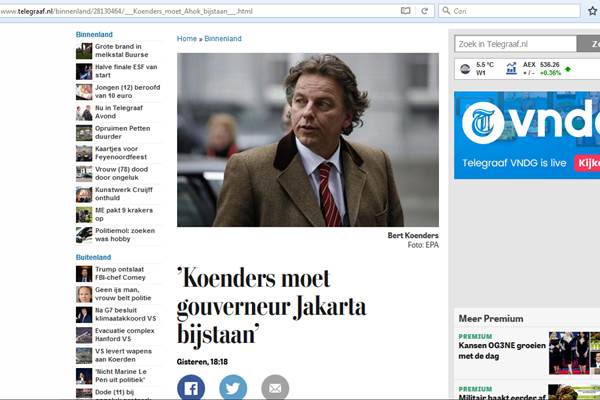Bookmark this page with the star icon
This screenshot has height=400, width=600.
pyautogui.click(x=593, y=11)
